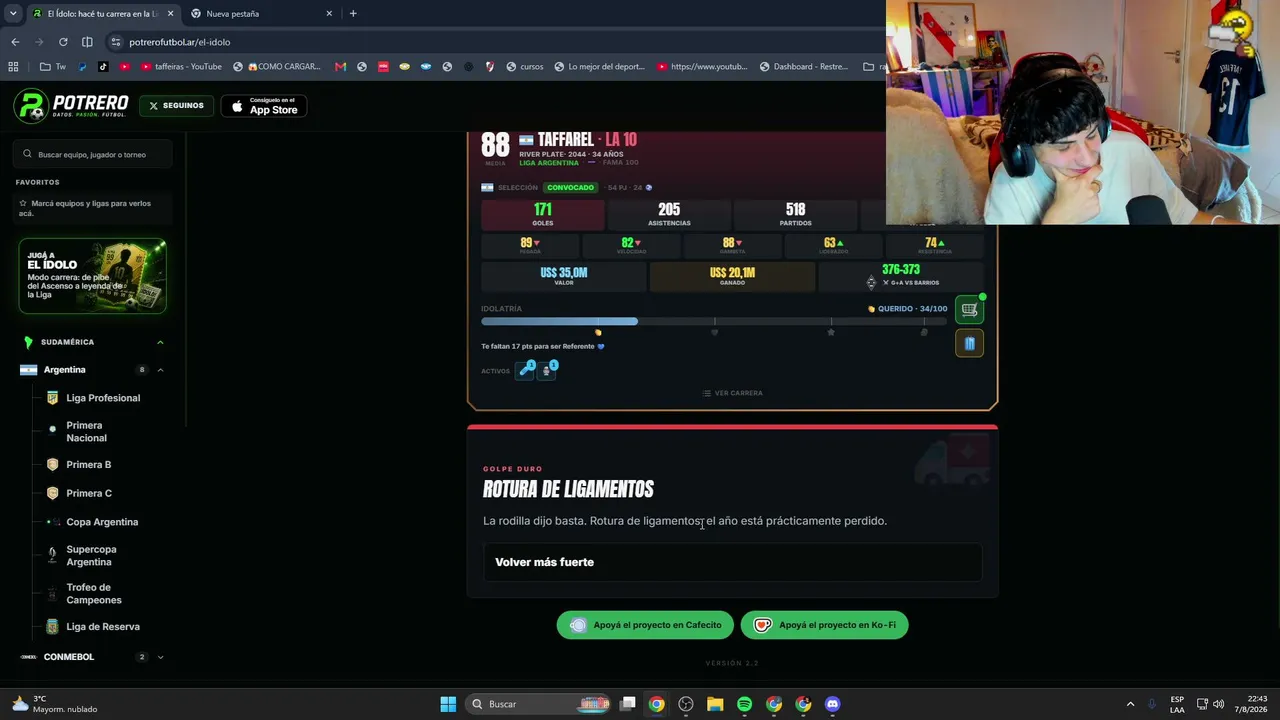View site information for potrerofutbol.ar

coord(116,42)
